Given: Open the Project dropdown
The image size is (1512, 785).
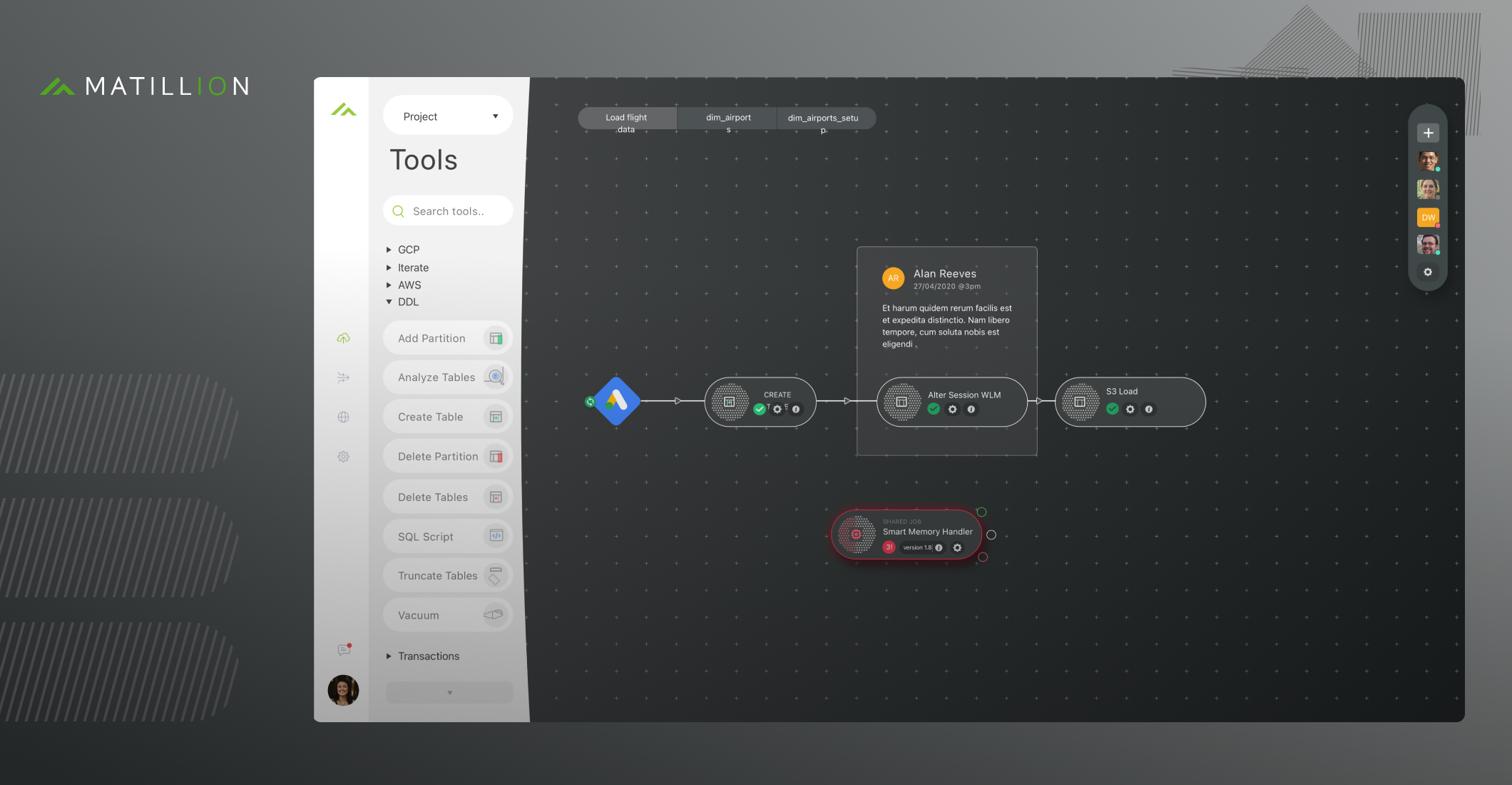Looking at the screenshot, I should [448, 115].
